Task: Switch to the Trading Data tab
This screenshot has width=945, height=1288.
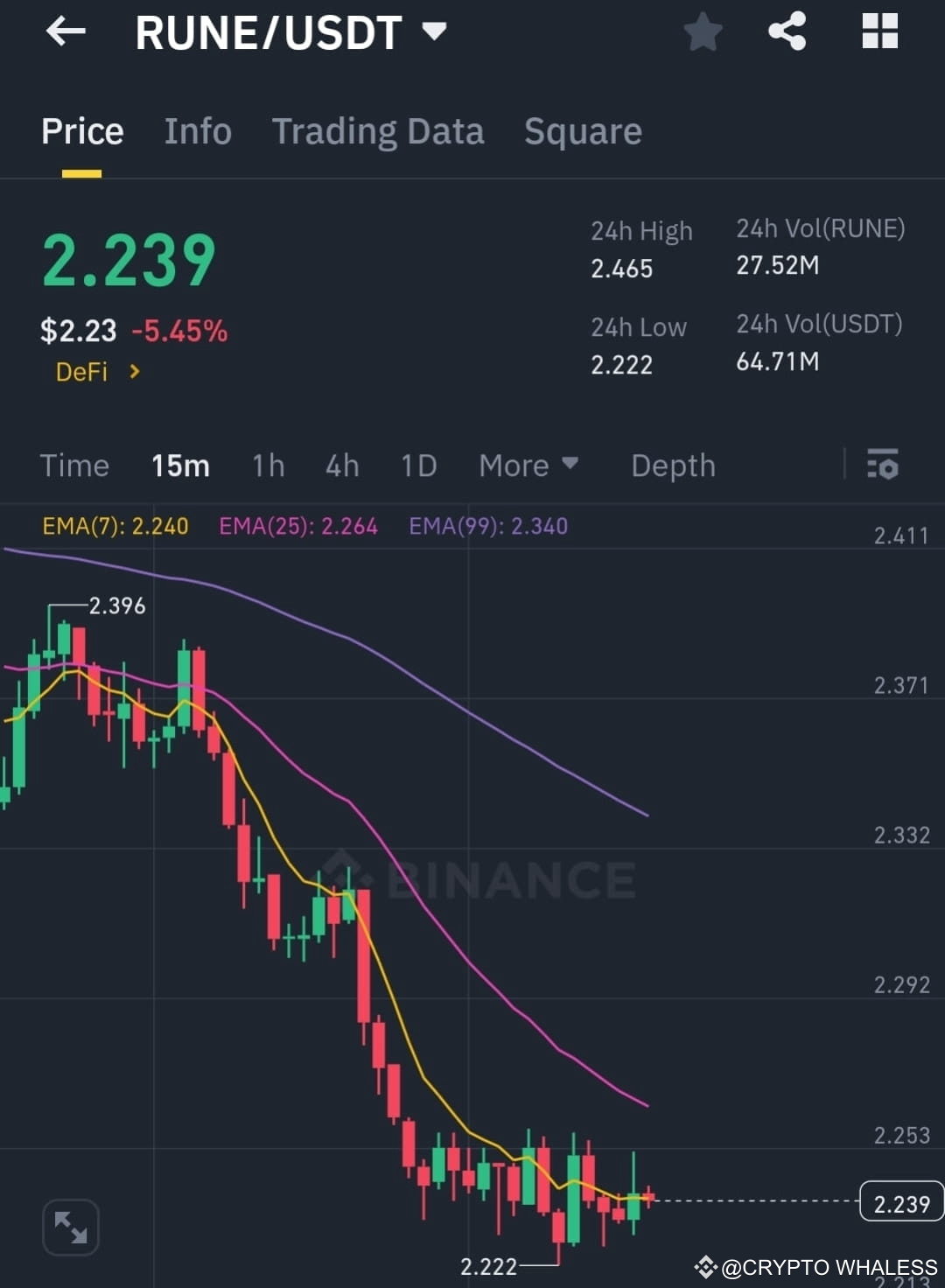Action: point(378,131)
